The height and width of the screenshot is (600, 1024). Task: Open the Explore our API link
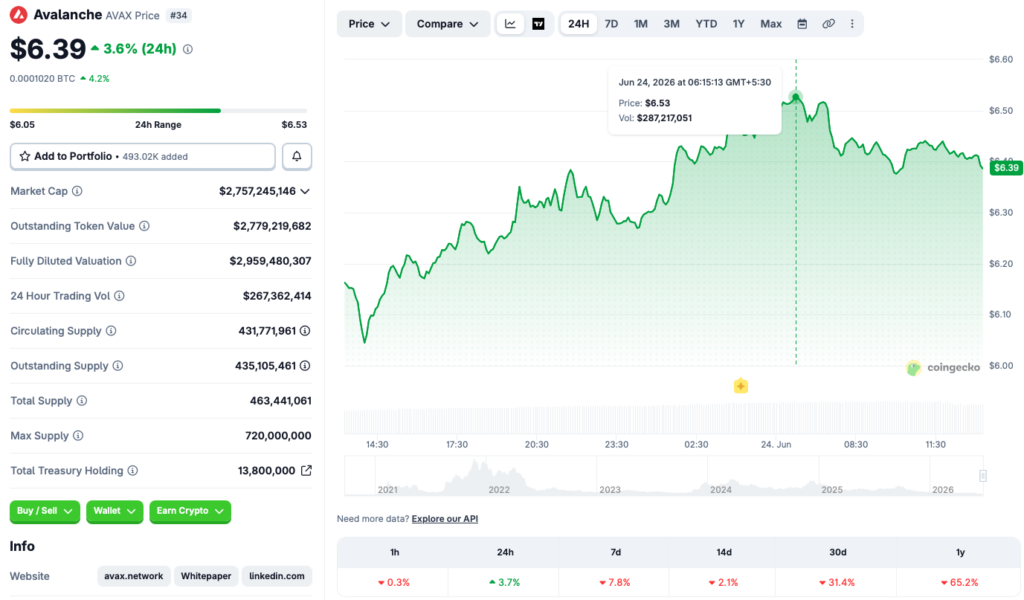(x=445, y=519)
